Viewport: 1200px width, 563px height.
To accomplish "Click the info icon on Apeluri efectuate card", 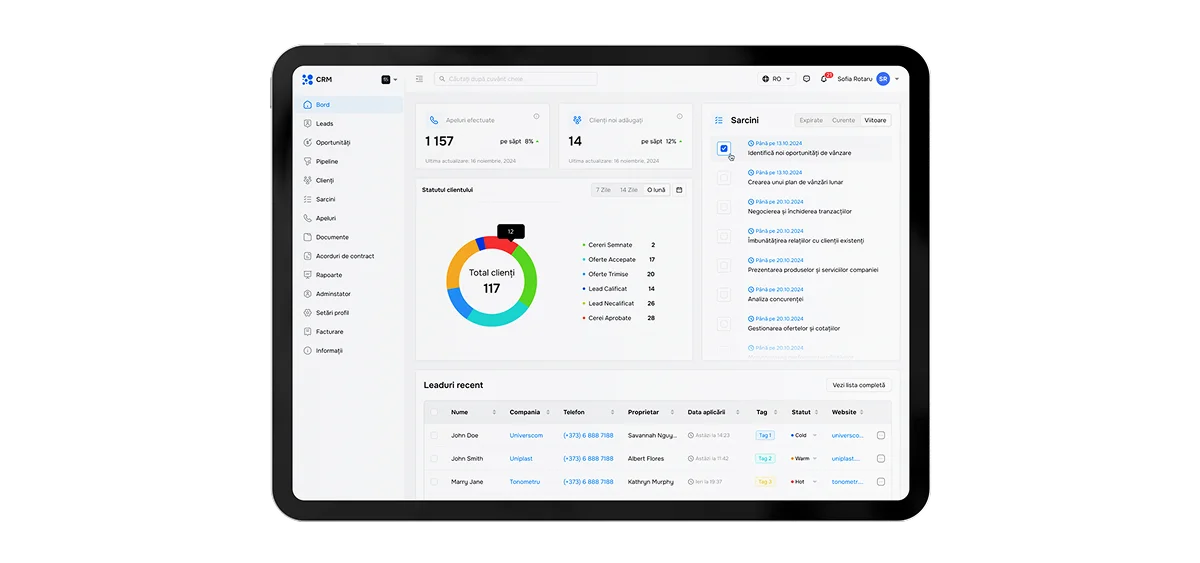I will (x=536, y=117).
